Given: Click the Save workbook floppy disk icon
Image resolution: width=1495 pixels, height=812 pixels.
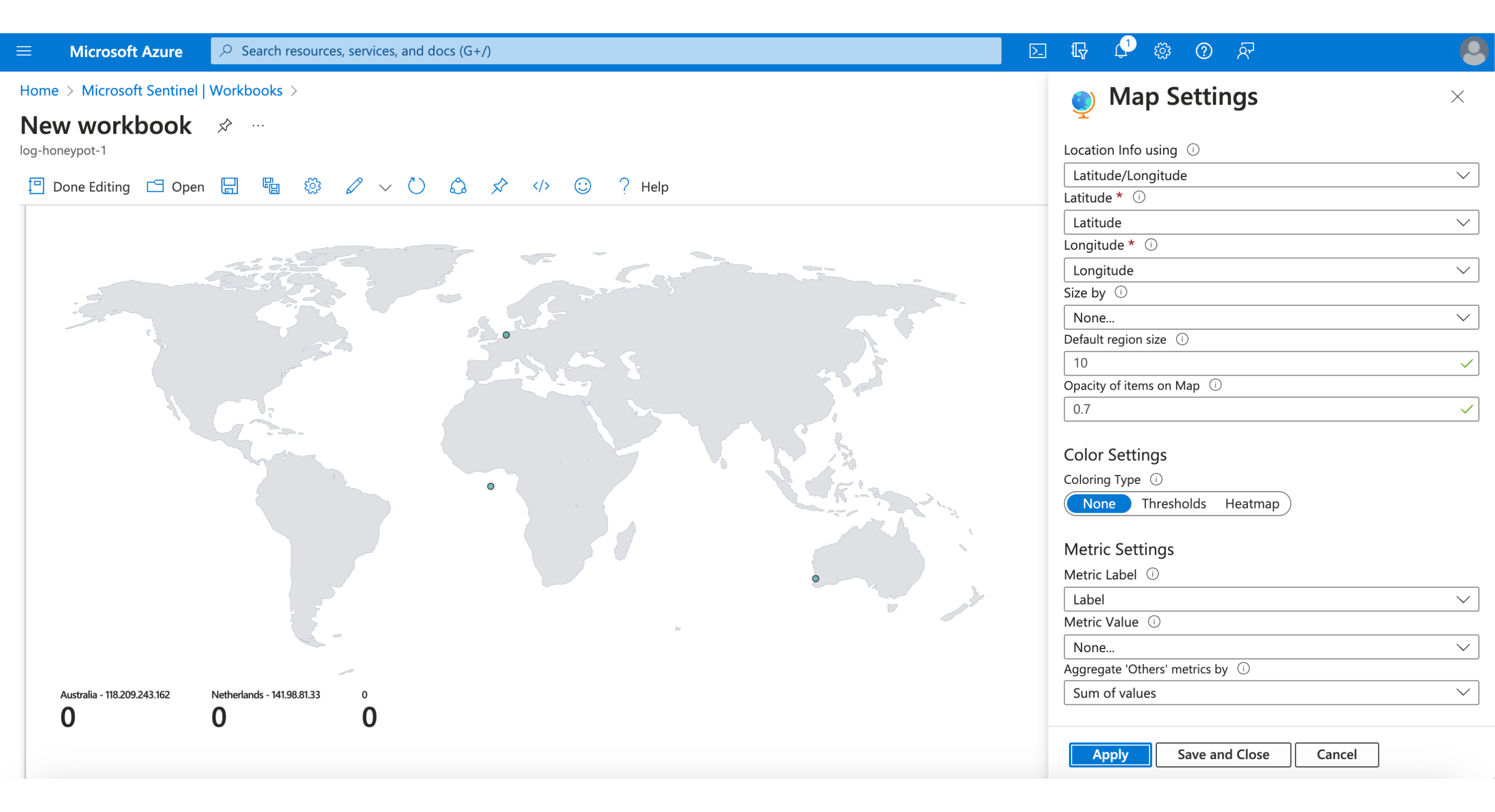Looking at the screenshot, I should tap(229, 186).
